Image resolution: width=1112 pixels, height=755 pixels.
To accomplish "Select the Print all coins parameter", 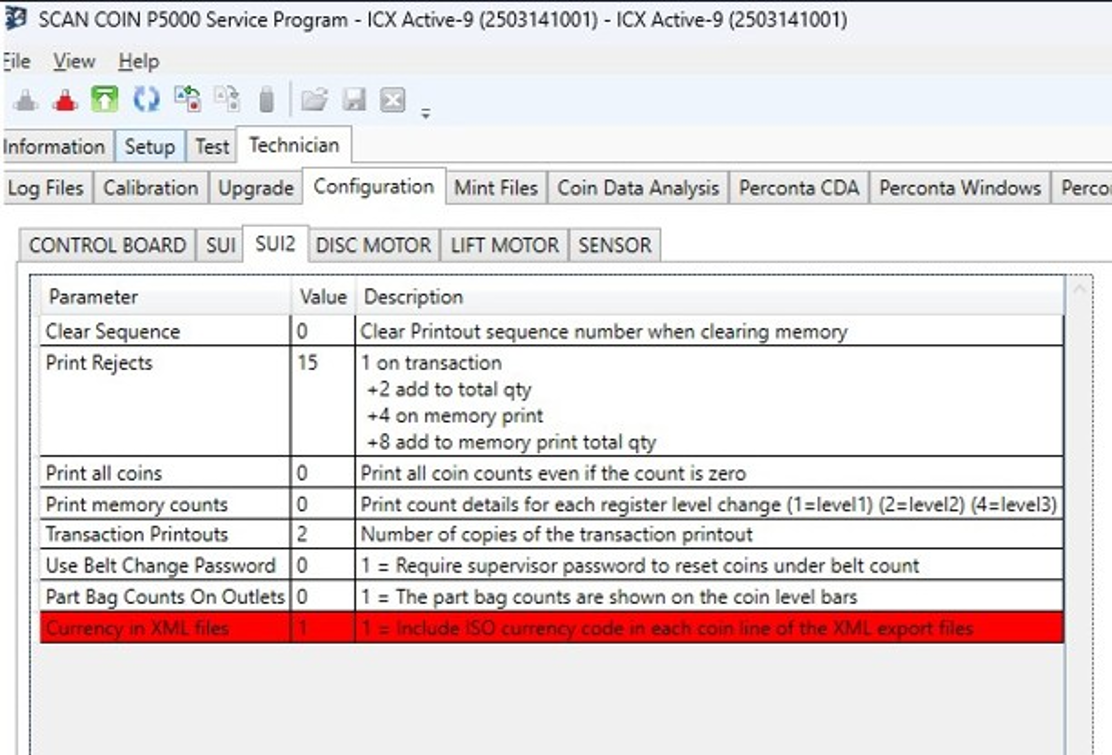I will tap(104, 474).
